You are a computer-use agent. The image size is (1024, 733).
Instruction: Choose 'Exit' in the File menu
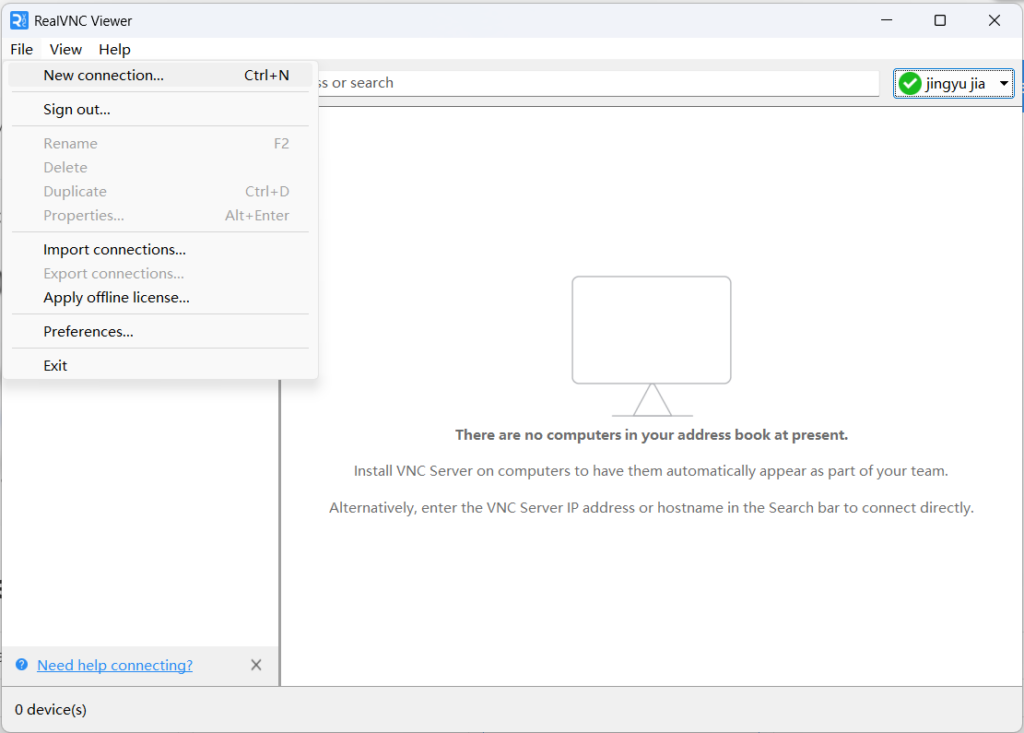pyautogui.click(x=55, y=365)
